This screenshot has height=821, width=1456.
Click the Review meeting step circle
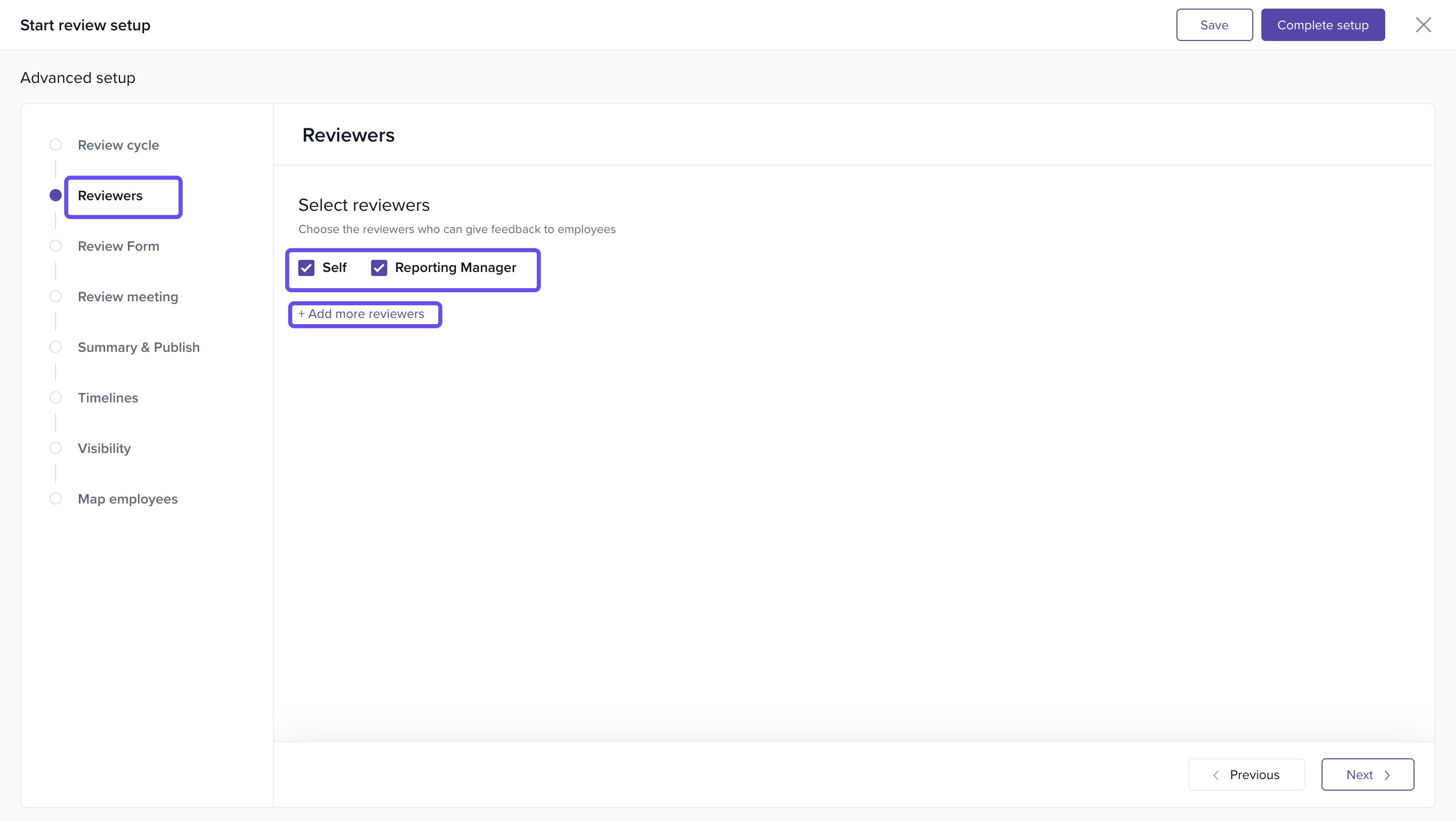56,297
